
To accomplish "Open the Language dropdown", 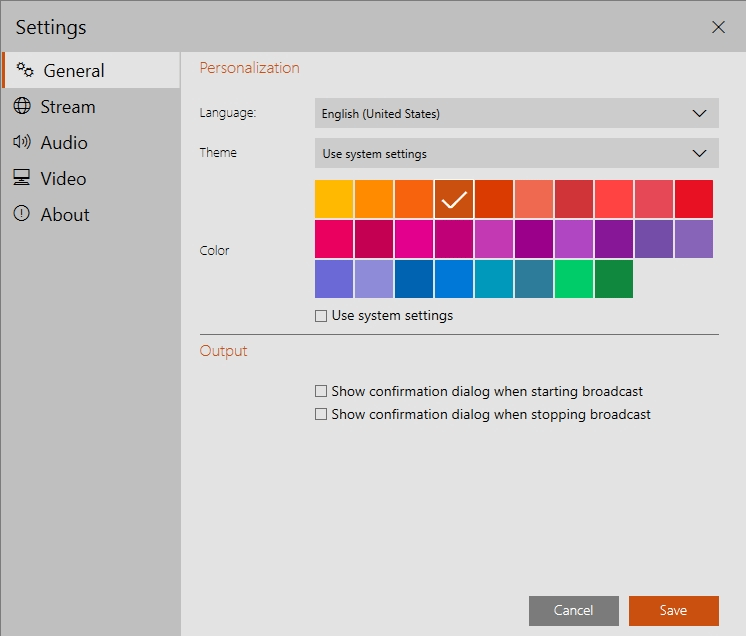I will (x=516, y=113).
